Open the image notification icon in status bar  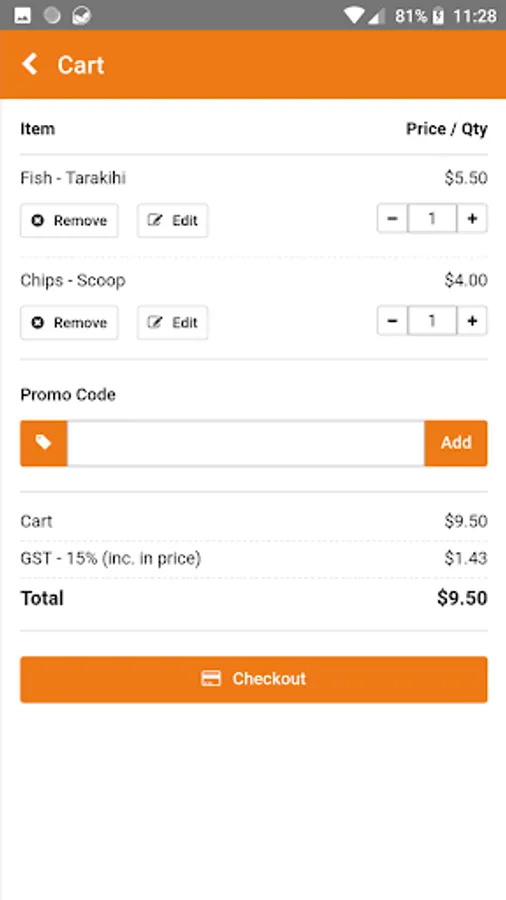pos(22,16)
